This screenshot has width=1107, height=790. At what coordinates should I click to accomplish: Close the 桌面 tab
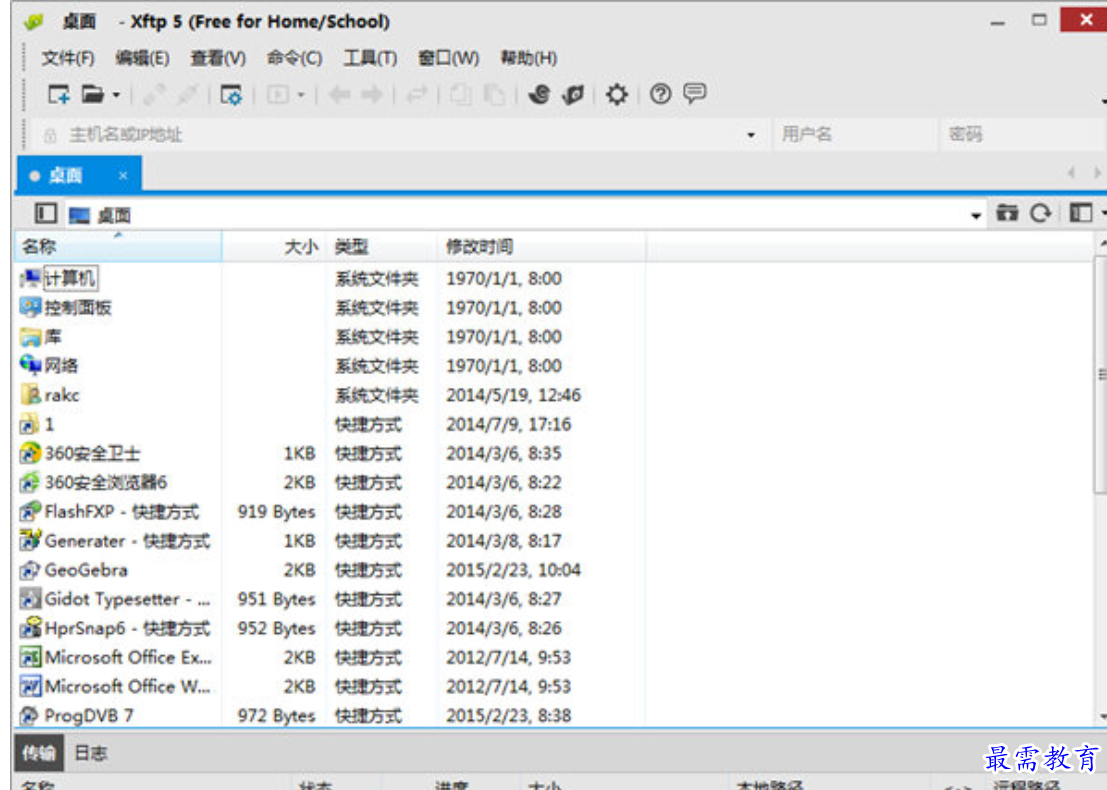[x=123, y=175]
